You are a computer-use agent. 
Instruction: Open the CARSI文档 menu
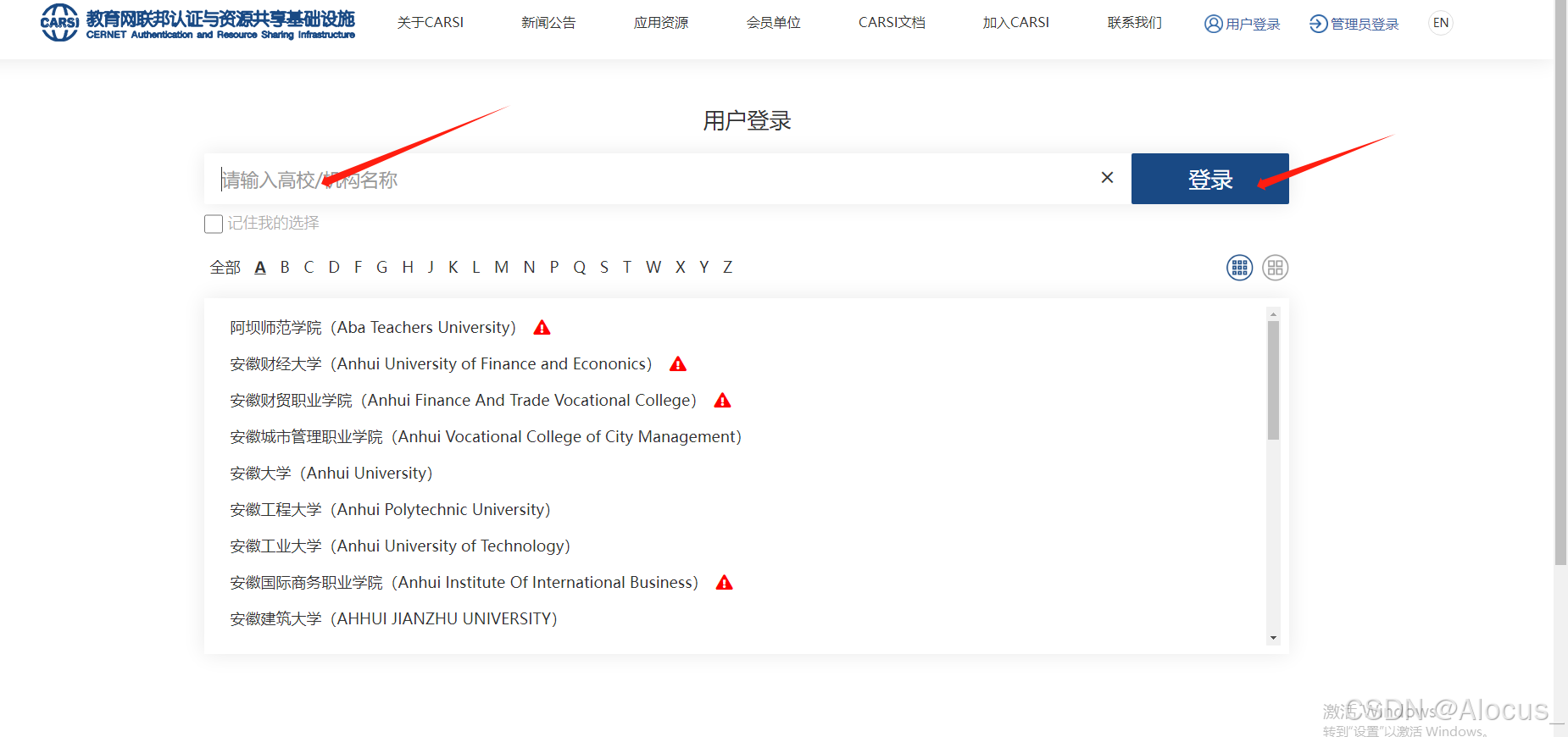[892, 23]
